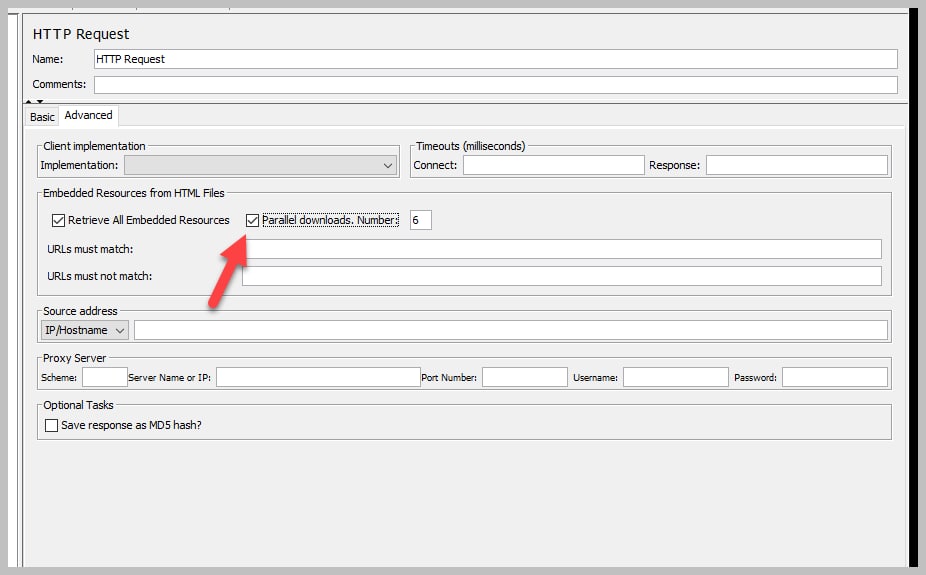Click the URLs must not match field
Screen dimensions: 926x575
(562, 276)
